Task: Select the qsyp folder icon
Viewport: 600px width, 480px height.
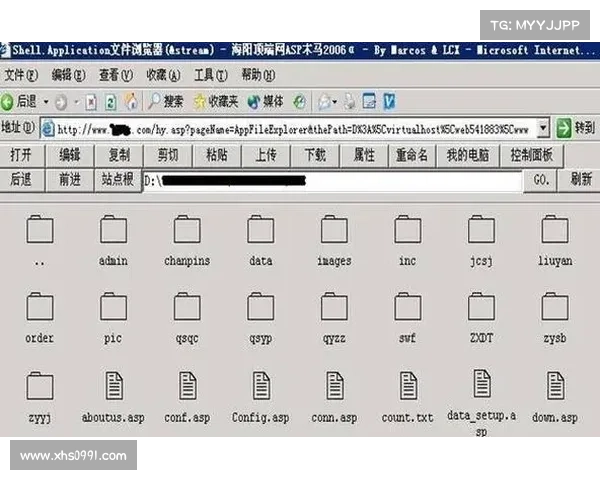Action: tap(261, 307)
